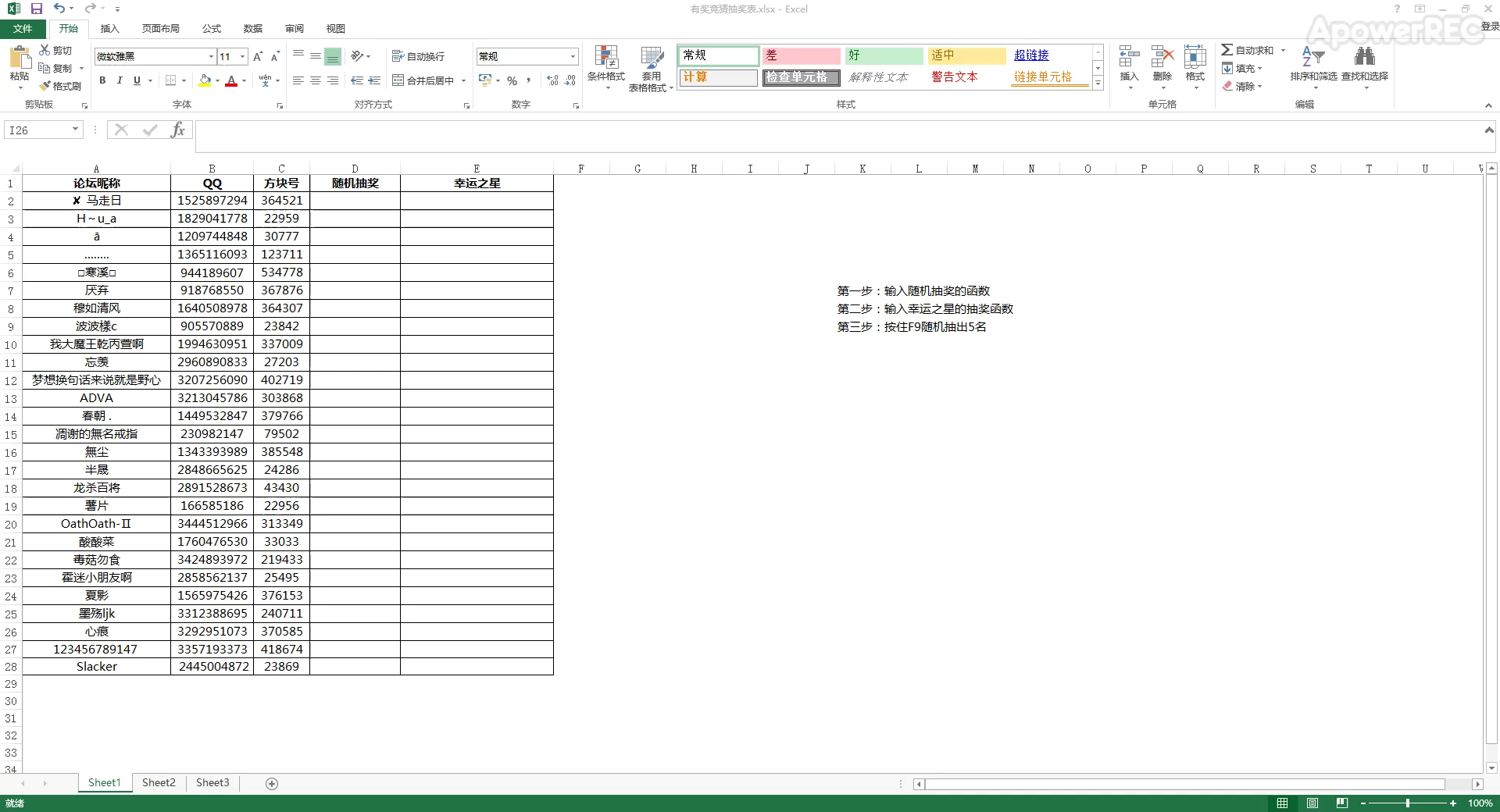
Task: Click the Paste (粘贴) clipboard icon
Action: (x=19, y=59)
